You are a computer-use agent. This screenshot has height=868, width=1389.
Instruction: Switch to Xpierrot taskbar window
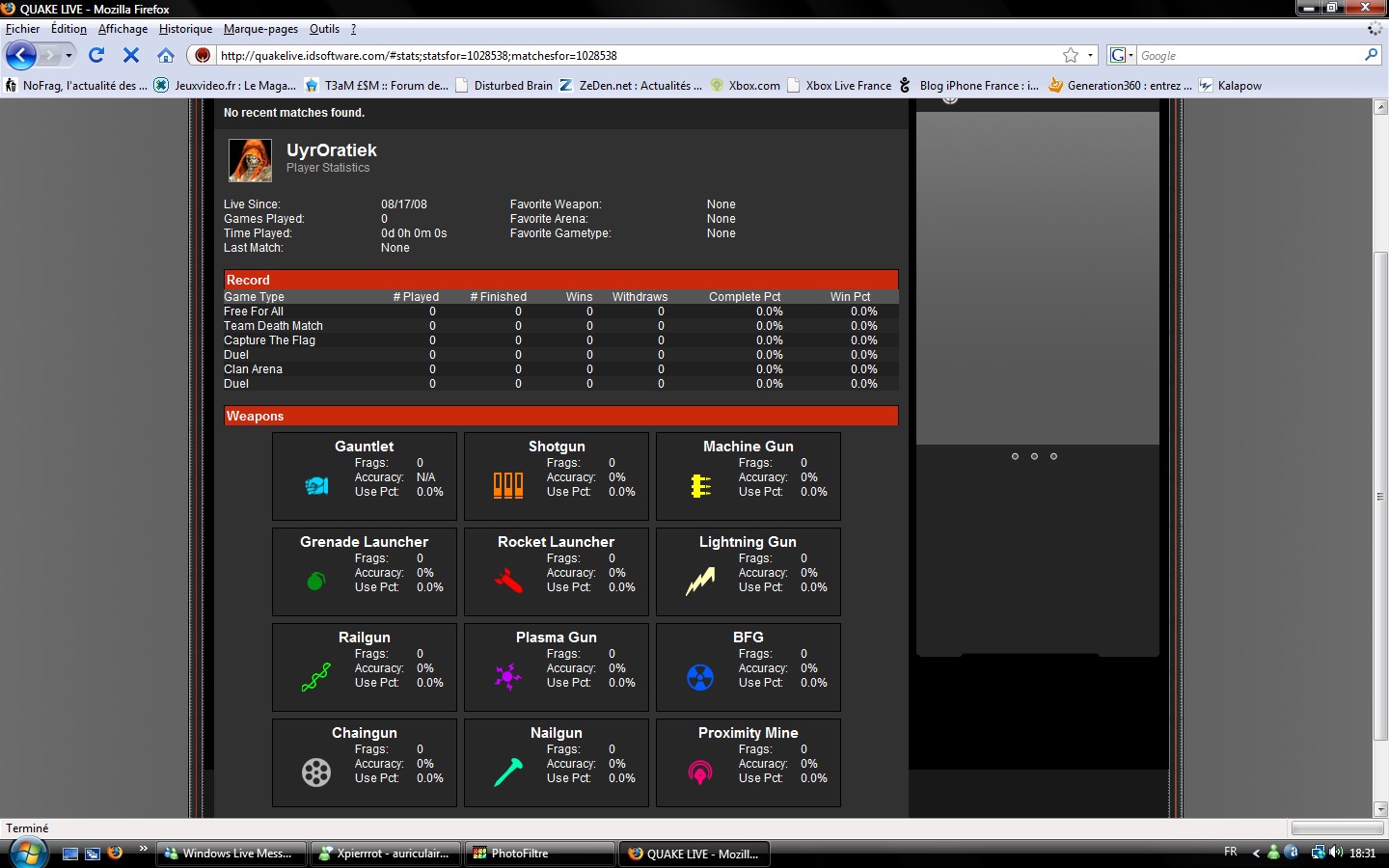tap(386, 854)
